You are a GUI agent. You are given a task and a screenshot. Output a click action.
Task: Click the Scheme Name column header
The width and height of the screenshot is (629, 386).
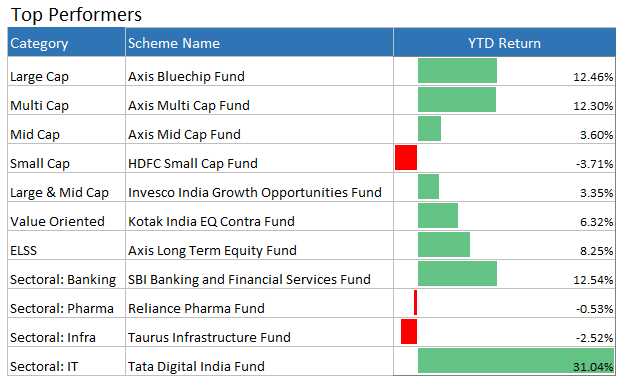pos(259,42)
